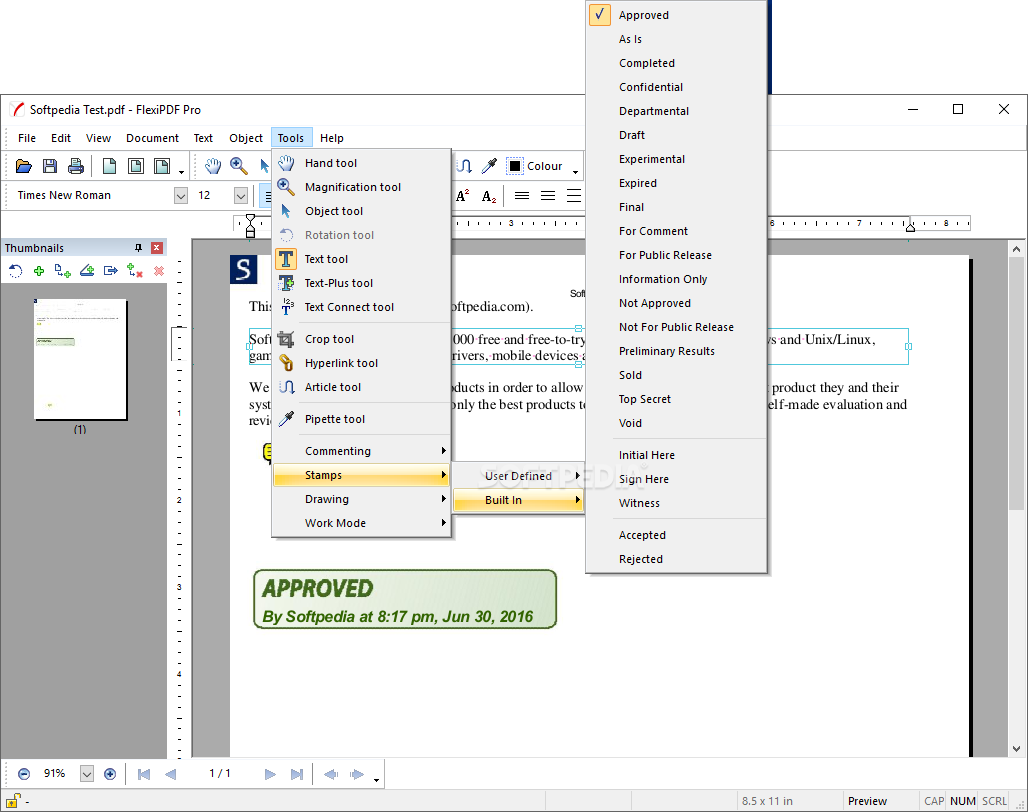Viewport: 1028px width, 812px height.
Task: Click the extract pages icon in Thumbnails
Action: point(111,271)
